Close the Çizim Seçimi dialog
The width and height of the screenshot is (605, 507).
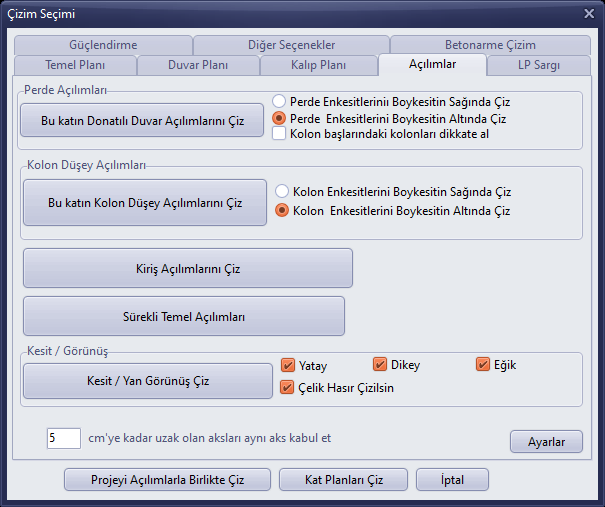(589, 14)
